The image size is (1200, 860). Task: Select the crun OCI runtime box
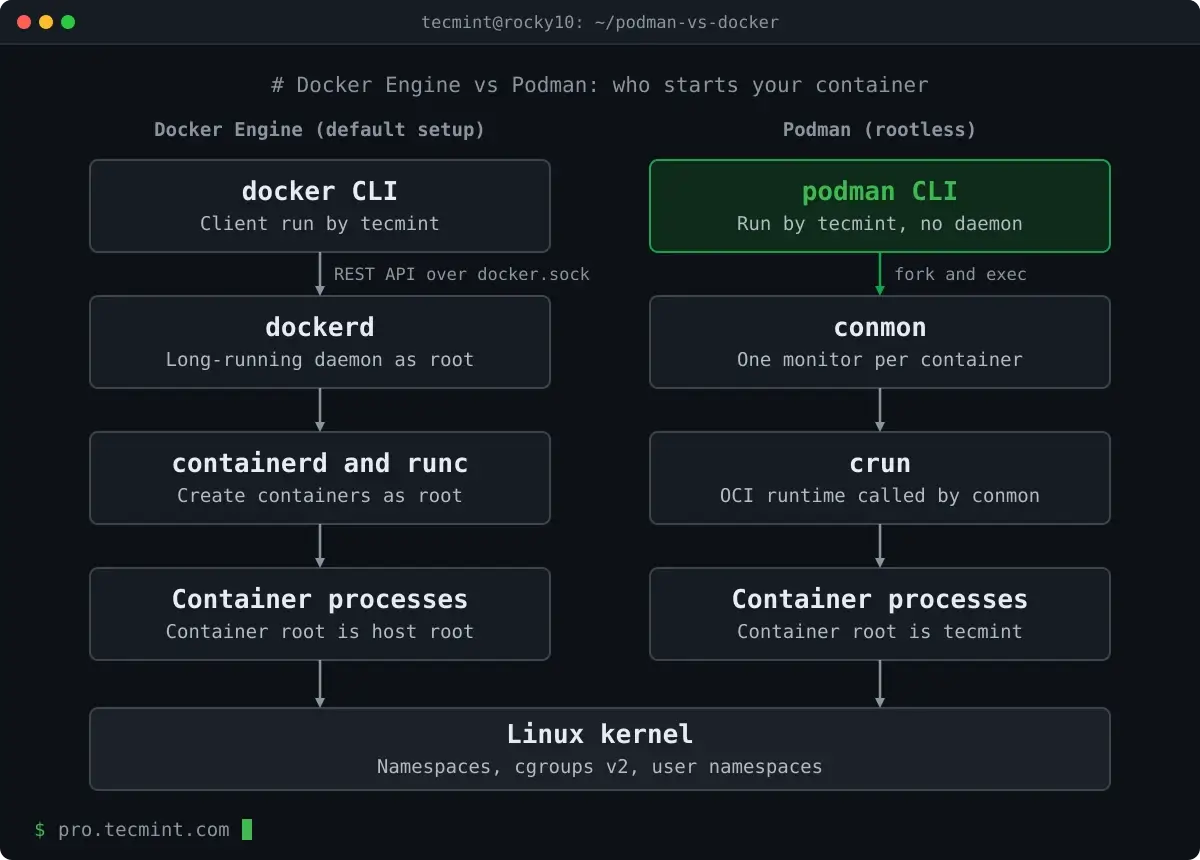[x=880, y=478]
